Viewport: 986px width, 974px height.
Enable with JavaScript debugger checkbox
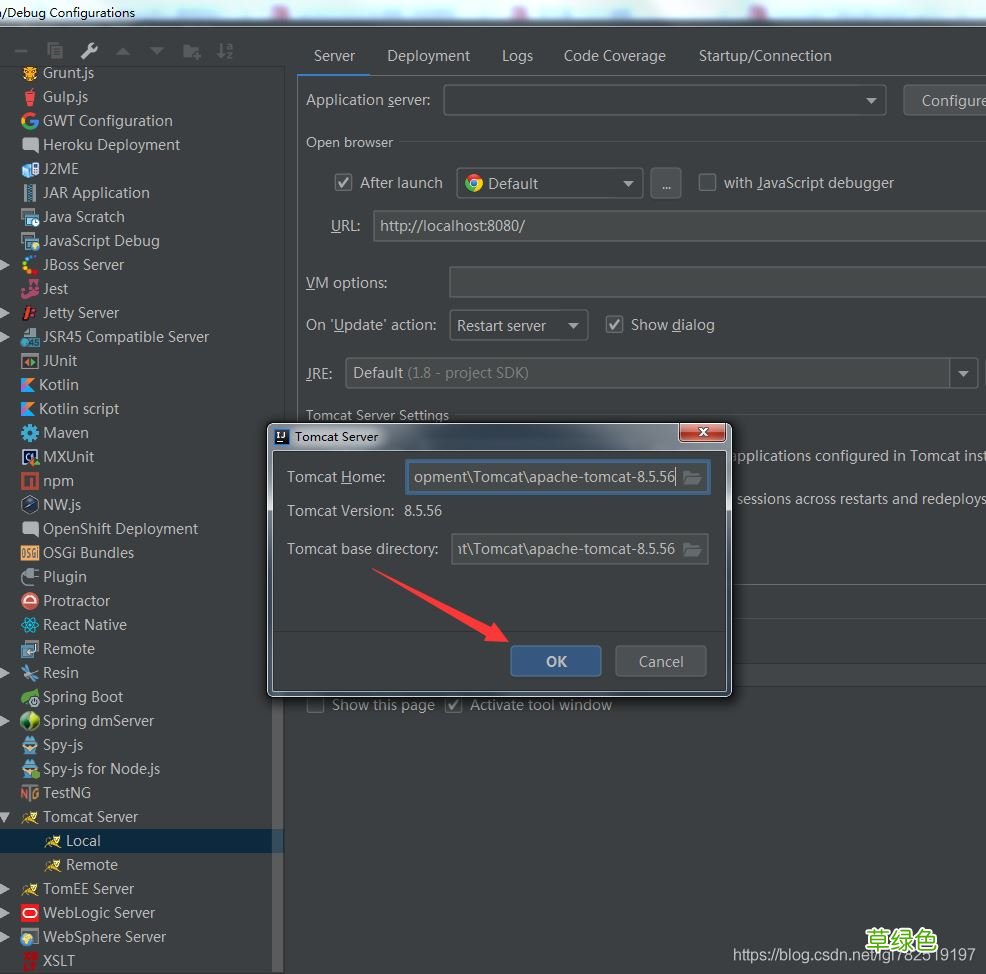pos(707,183)
